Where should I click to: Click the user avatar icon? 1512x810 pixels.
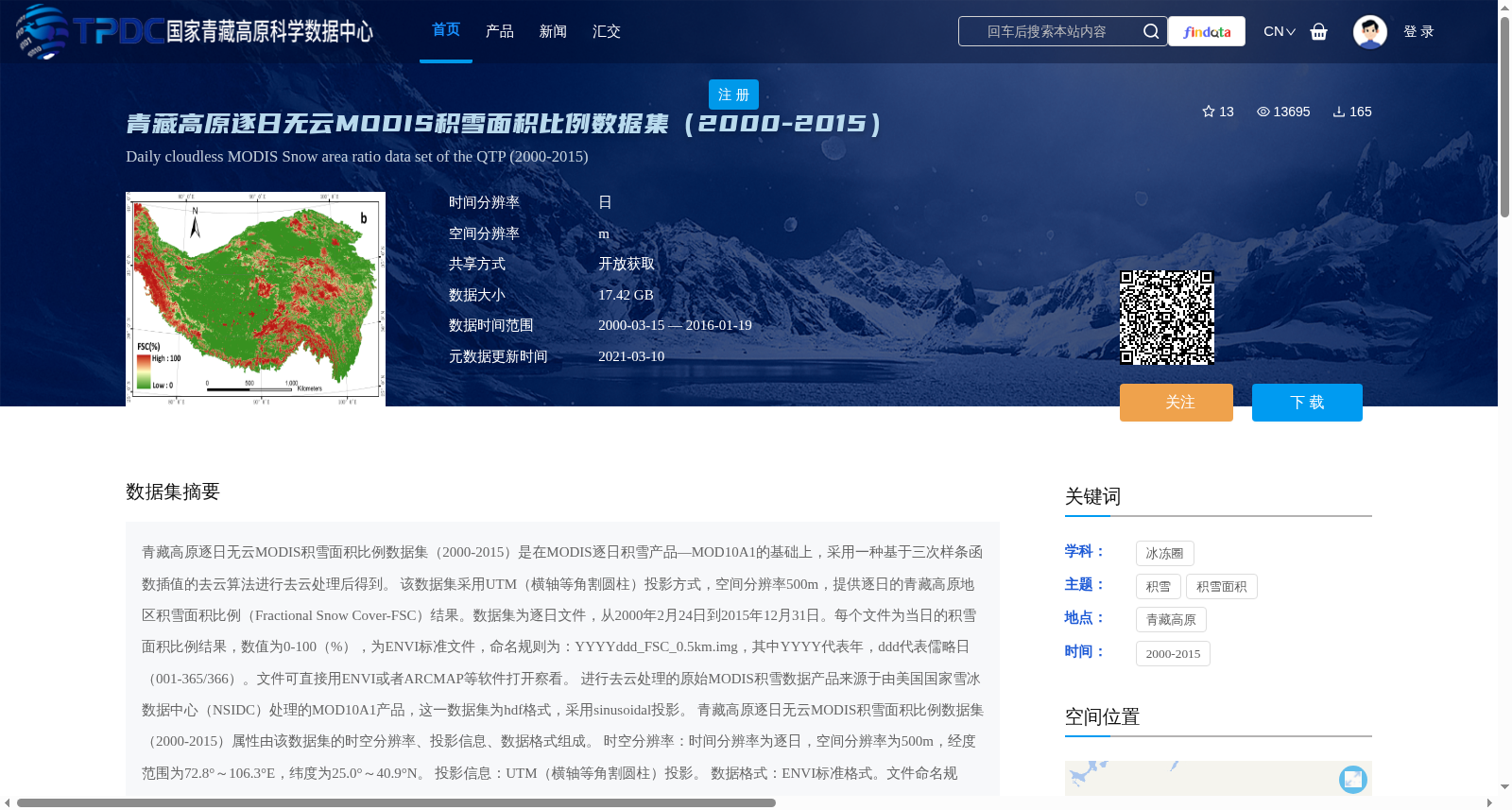click(x=1369, y=31)
